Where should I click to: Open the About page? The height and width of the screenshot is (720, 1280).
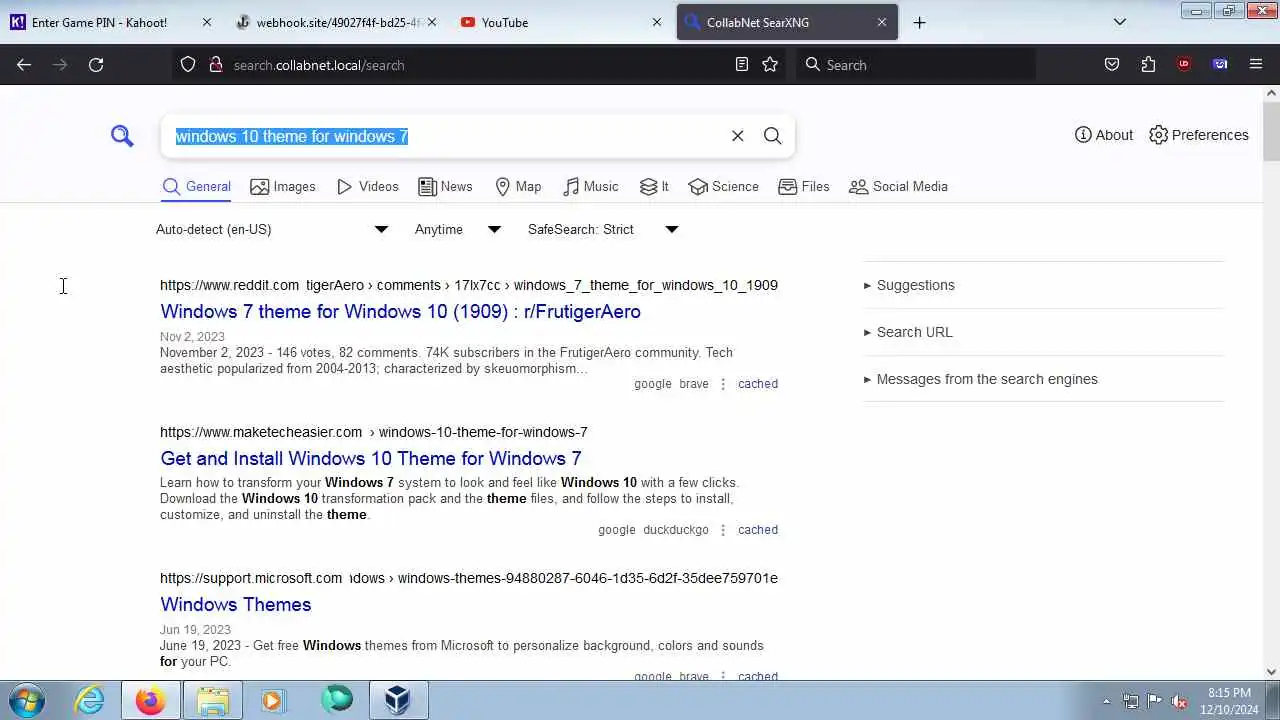(x=1104, y=135)
